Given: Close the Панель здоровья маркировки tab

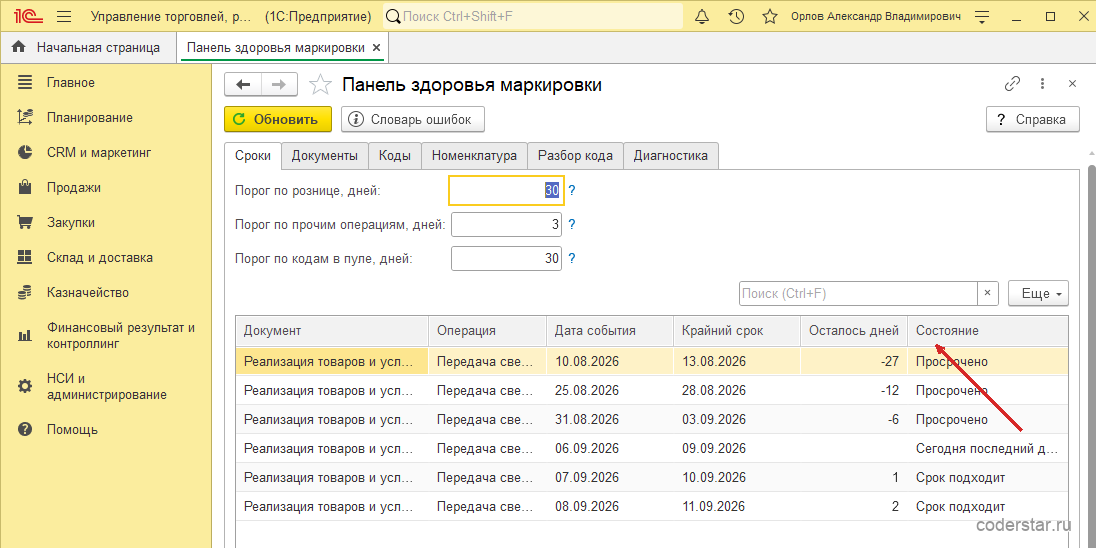Looking at the screenshot, I should (376, 48).
